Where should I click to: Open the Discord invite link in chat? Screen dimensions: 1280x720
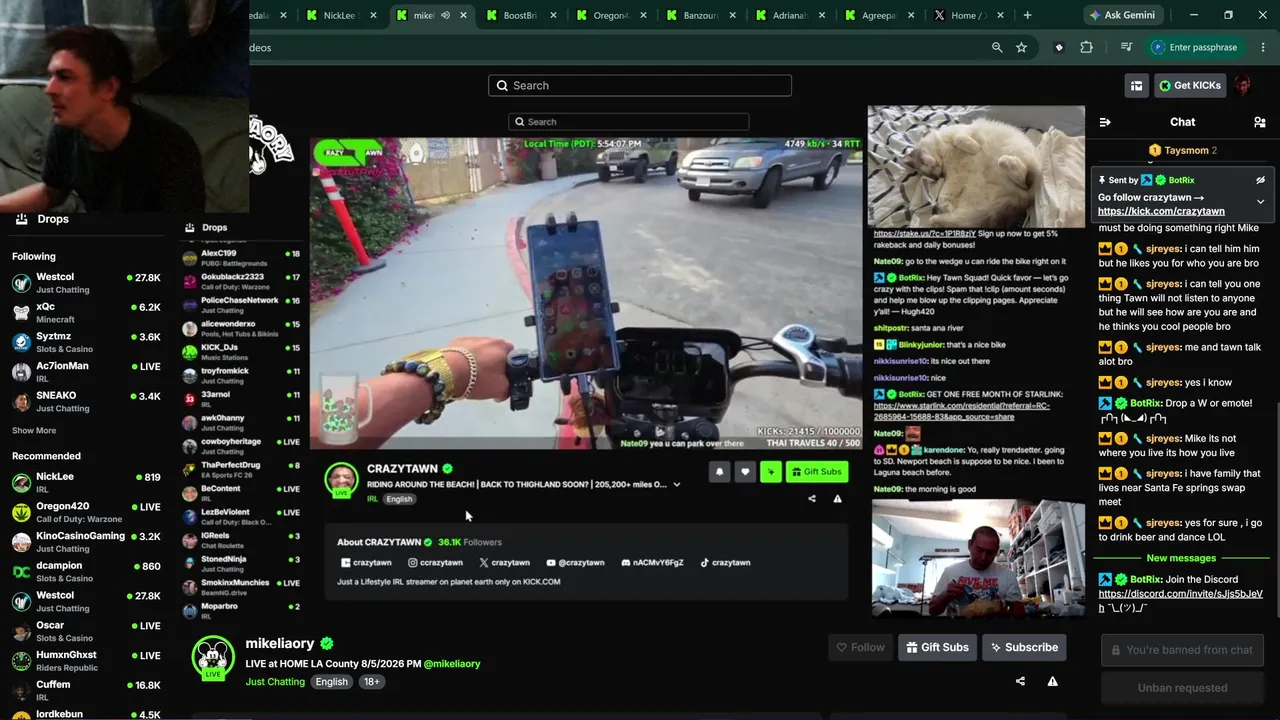point(1180,600)
